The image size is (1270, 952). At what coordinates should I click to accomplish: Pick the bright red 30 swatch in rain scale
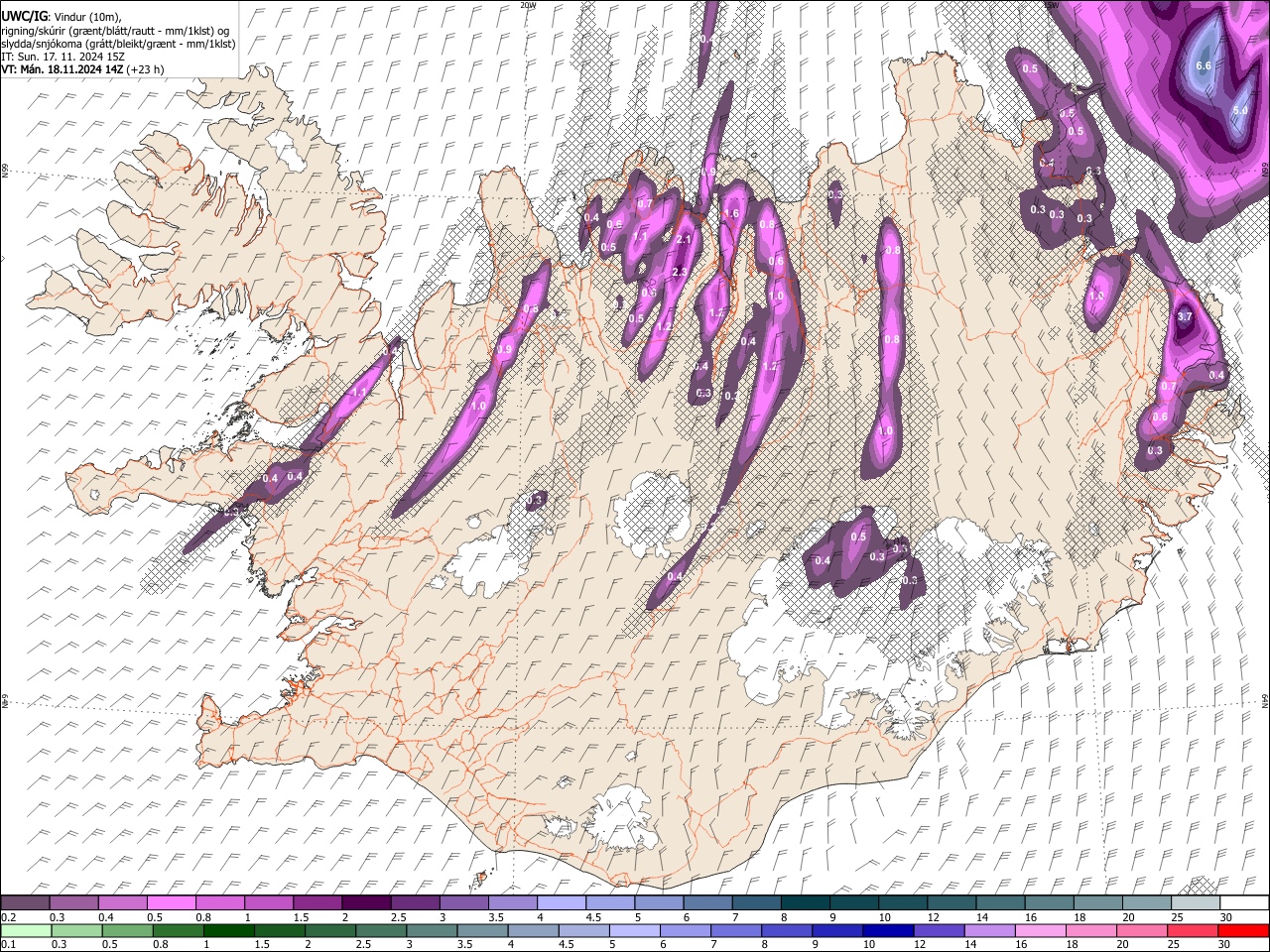point(1242,930)
